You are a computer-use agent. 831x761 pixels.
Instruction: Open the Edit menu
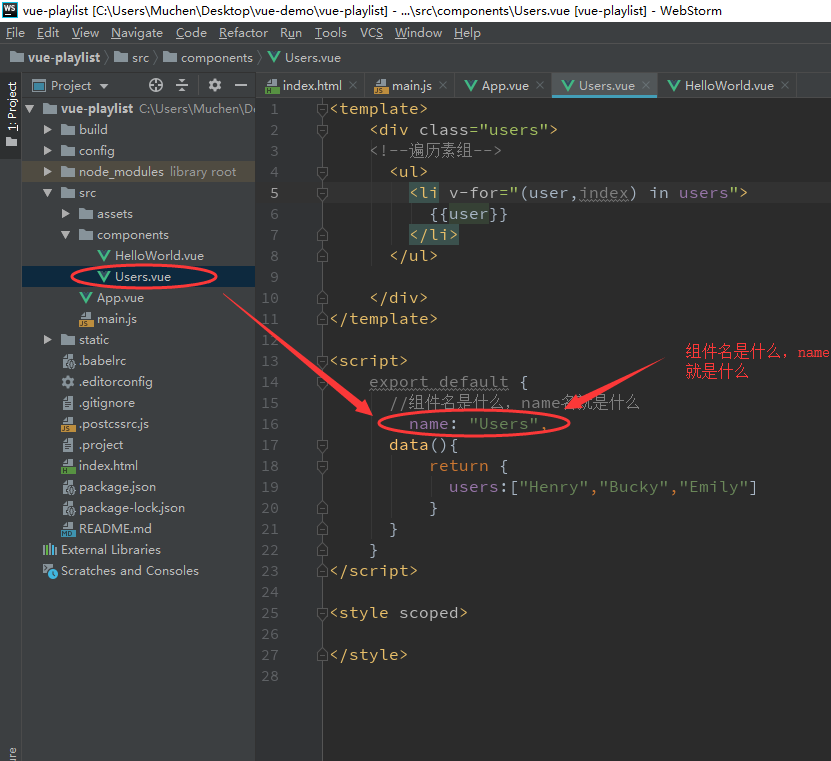coord(48,33)
